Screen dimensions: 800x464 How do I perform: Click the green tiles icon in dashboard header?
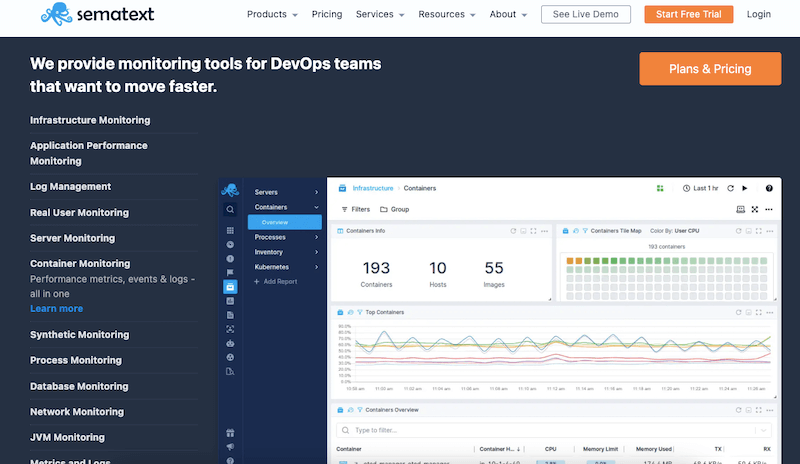pos(660,188)
